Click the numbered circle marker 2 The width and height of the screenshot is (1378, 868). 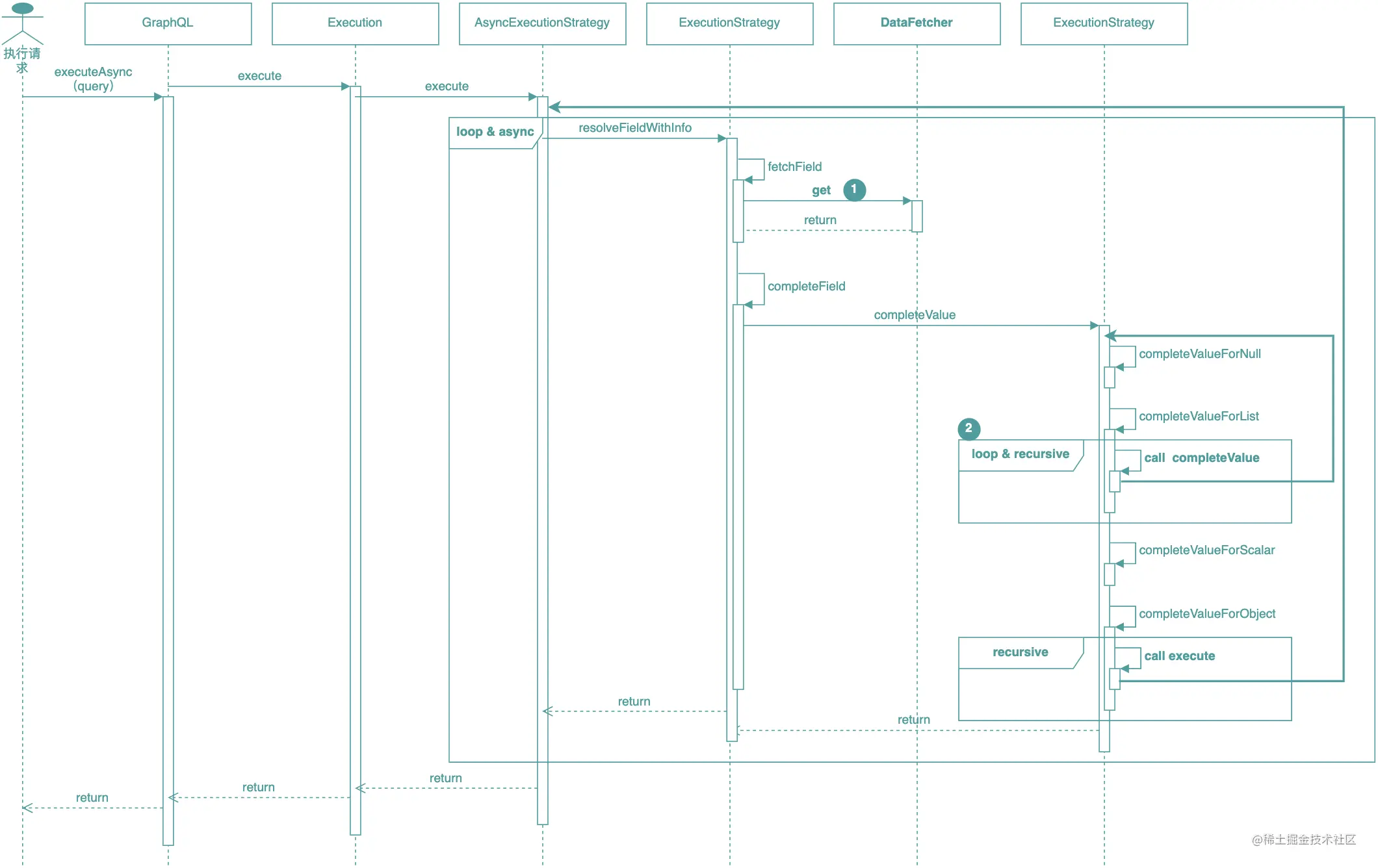click(x=968, y=429)
